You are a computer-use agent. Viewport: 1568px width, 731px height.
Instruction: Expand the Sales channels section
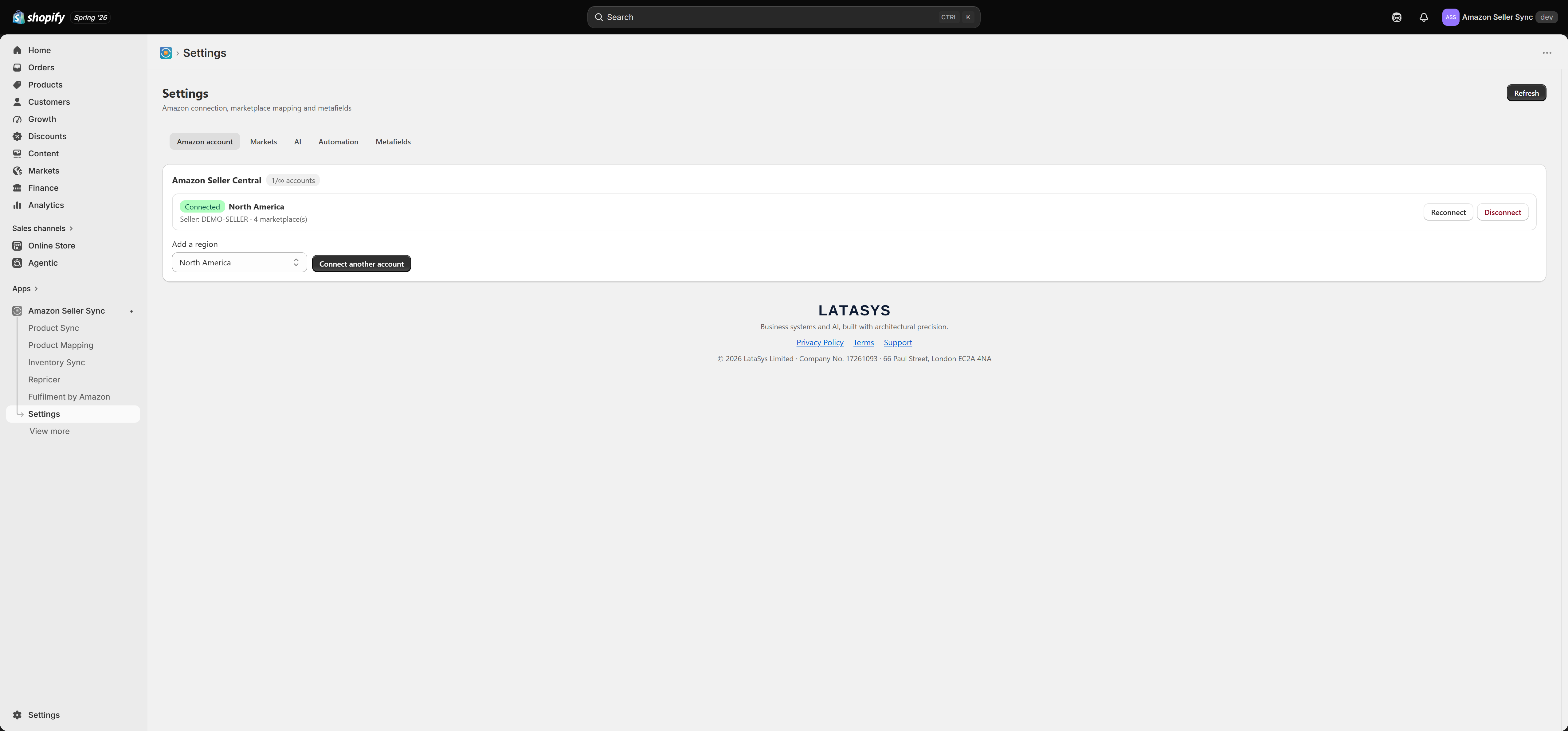[x=43, y=228]
